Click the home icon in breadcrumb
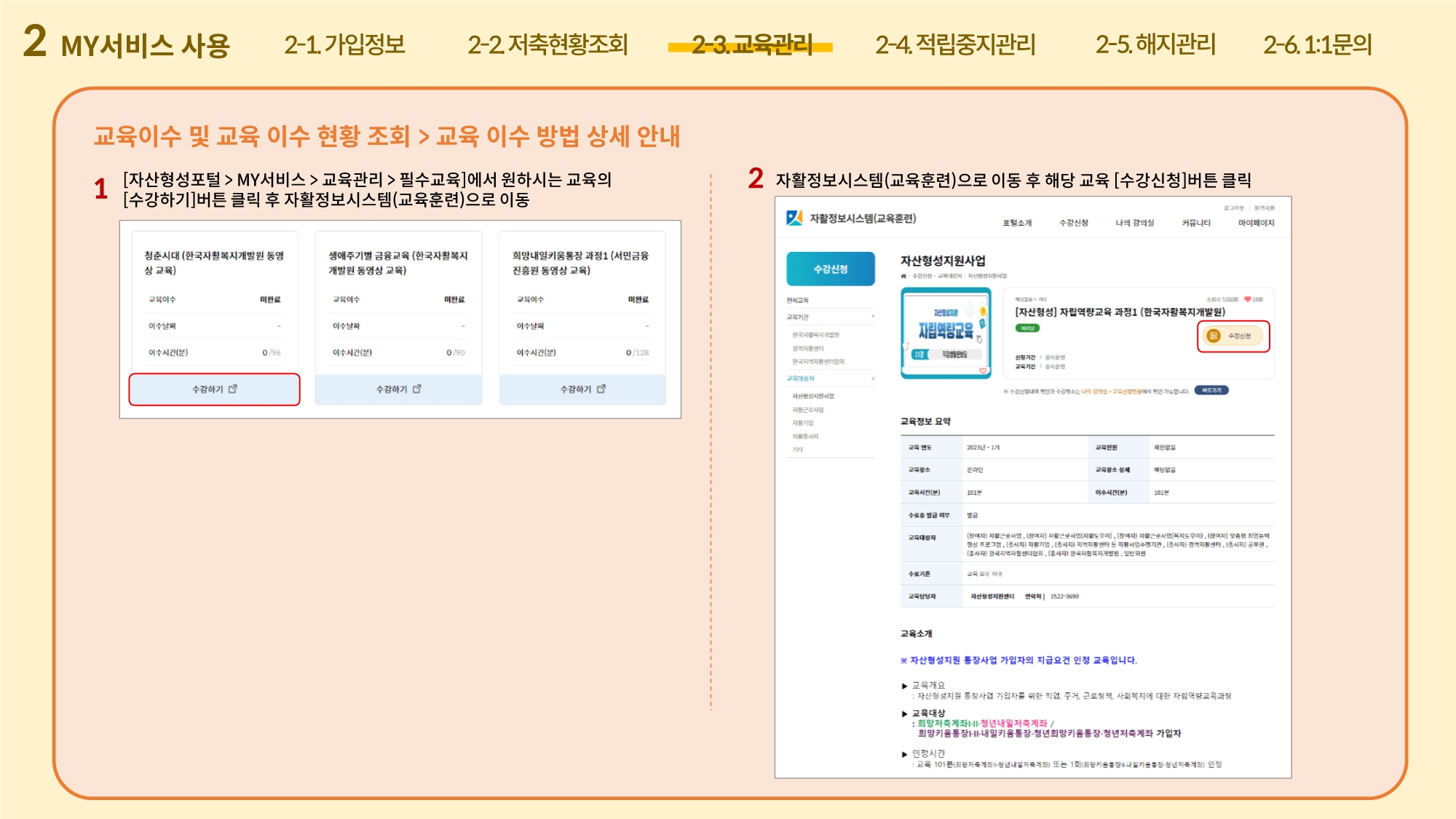 tap(903, 276)
